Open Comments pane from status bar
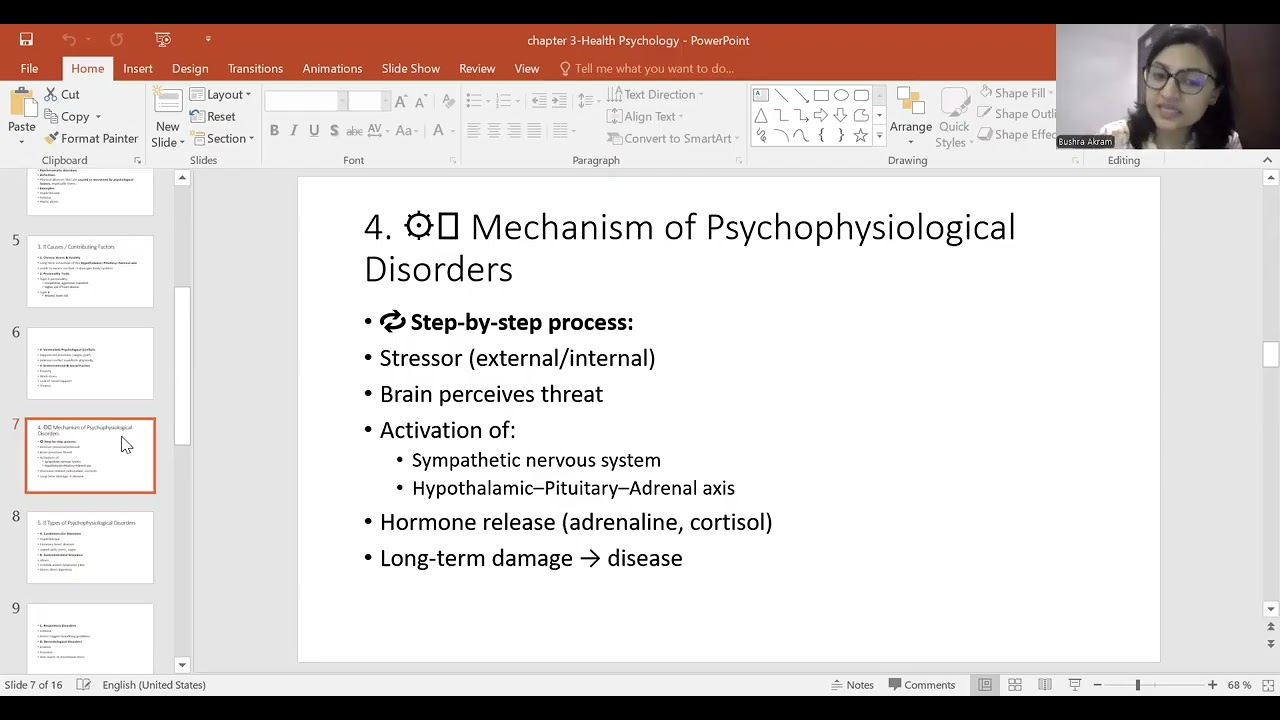1280x720 pixels. 920,685
